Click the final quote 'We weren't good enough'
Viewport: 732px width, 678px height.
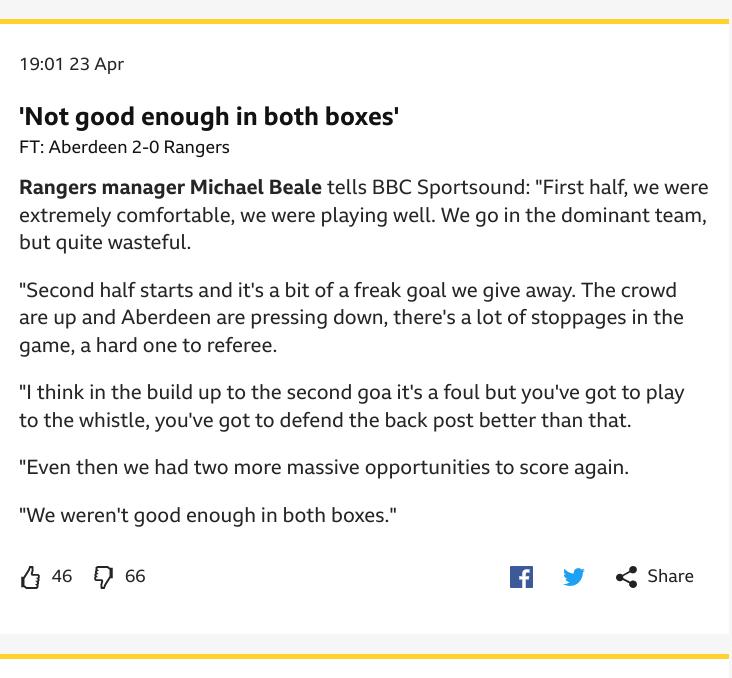pos(208,516)
